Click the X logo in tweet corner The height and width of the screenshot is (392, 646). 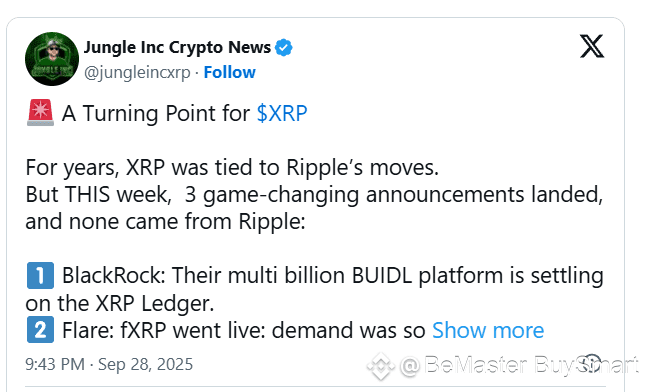click(x=592, y=46)
